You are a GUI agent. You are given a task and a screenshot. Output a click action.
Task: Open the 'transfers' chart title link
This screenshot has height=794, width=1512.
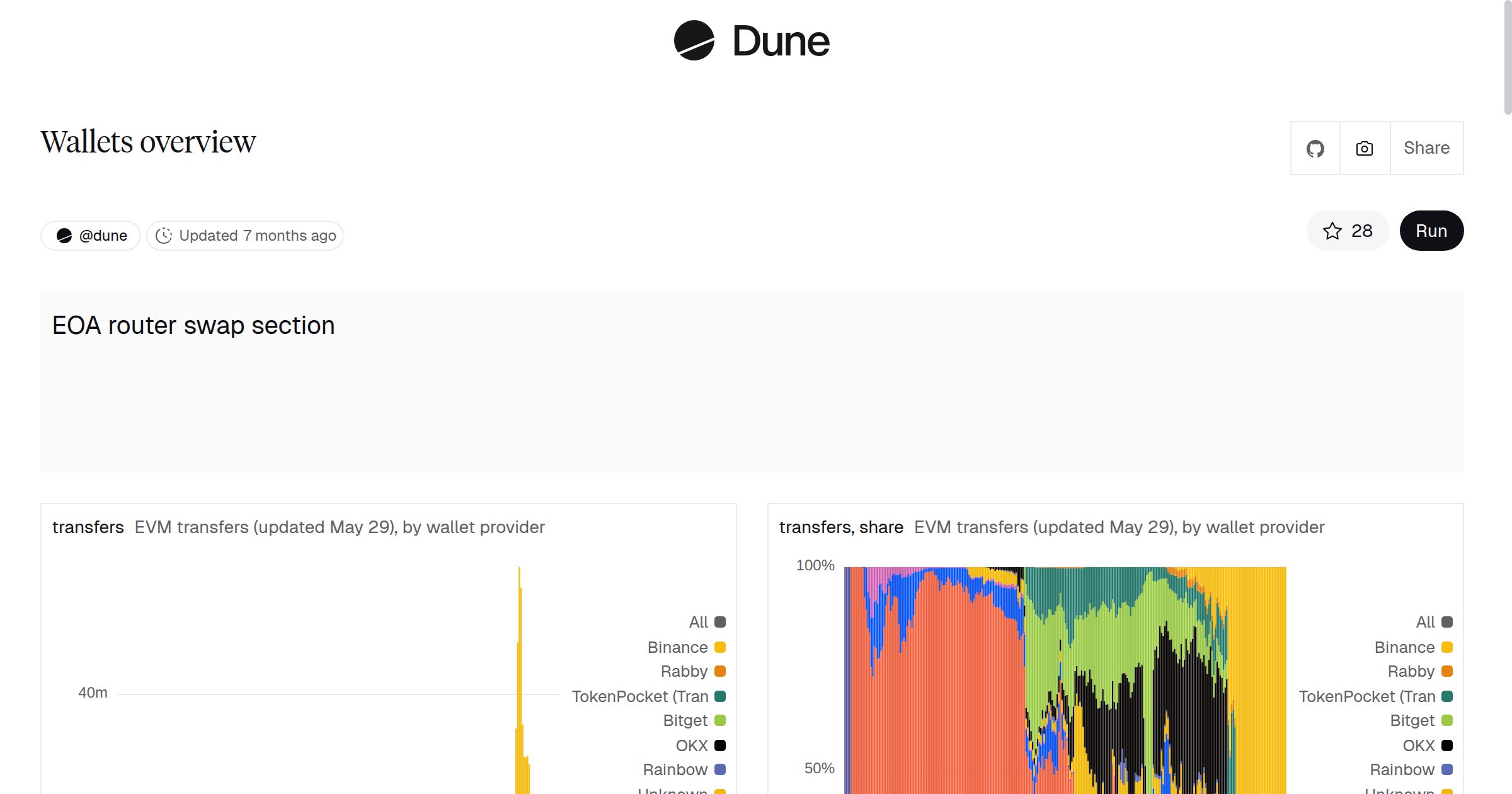tap(88, 527)
